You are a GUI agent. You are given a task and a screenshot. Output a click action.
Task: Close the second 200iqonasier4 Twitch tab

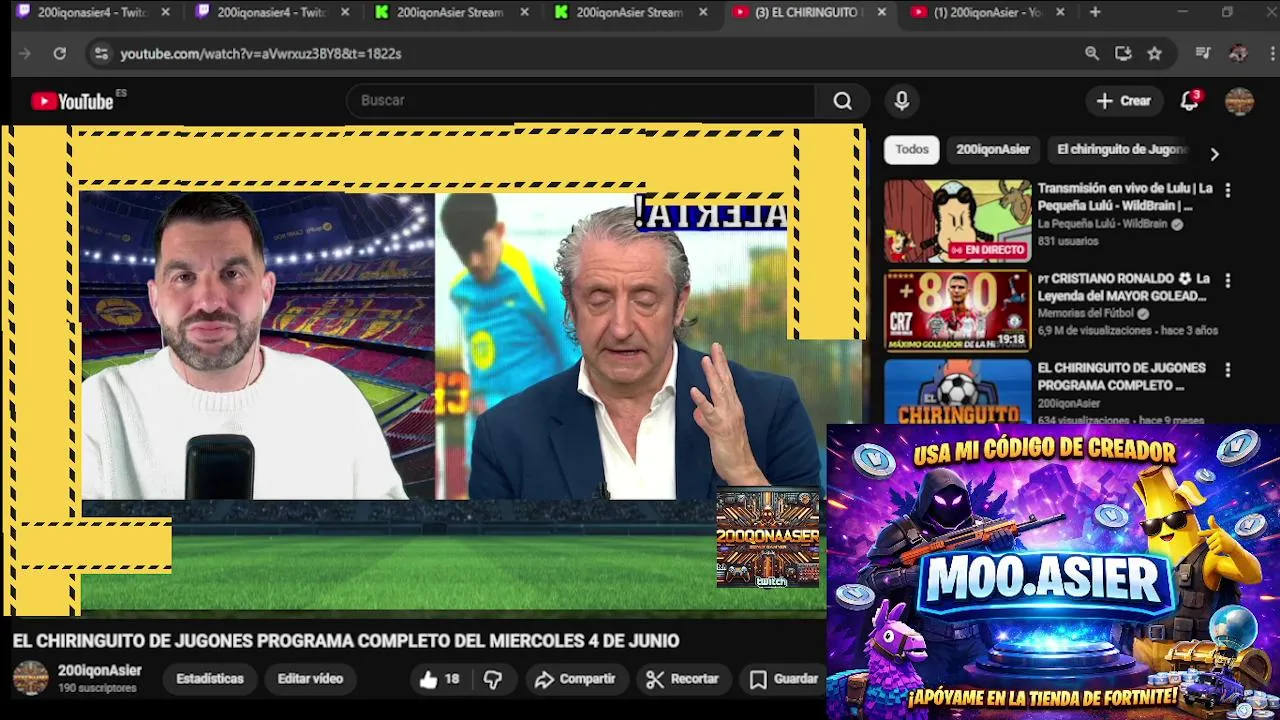coord(345,12)
